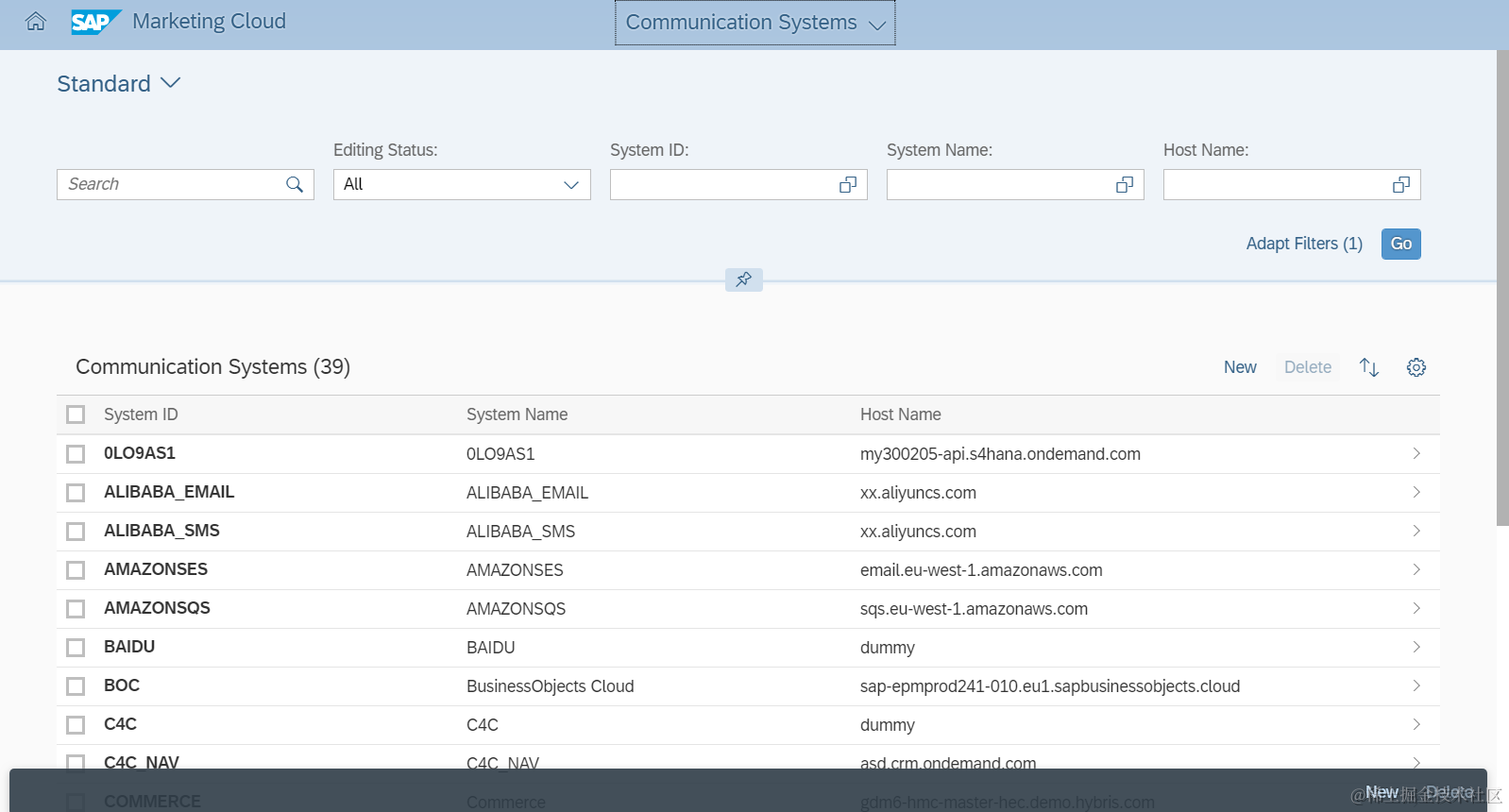Open details arrow for ALIBABA_SMS row

1416,531
